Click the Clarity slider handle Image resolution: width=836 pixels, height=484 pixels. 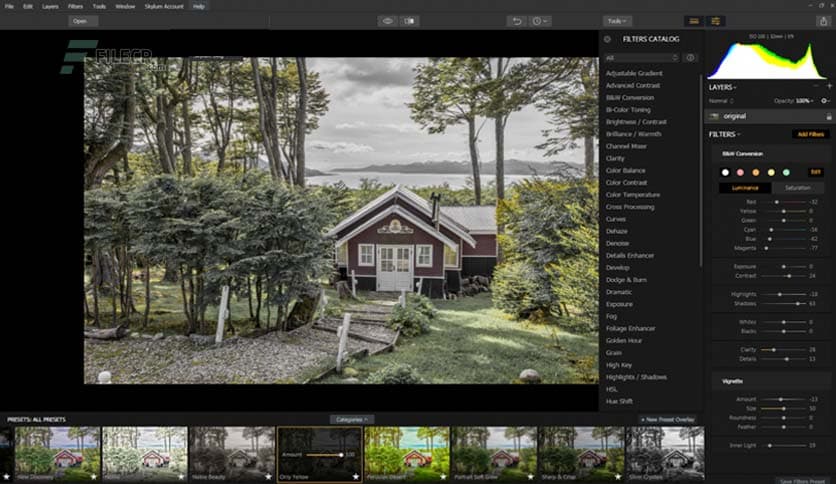point(774,350)
